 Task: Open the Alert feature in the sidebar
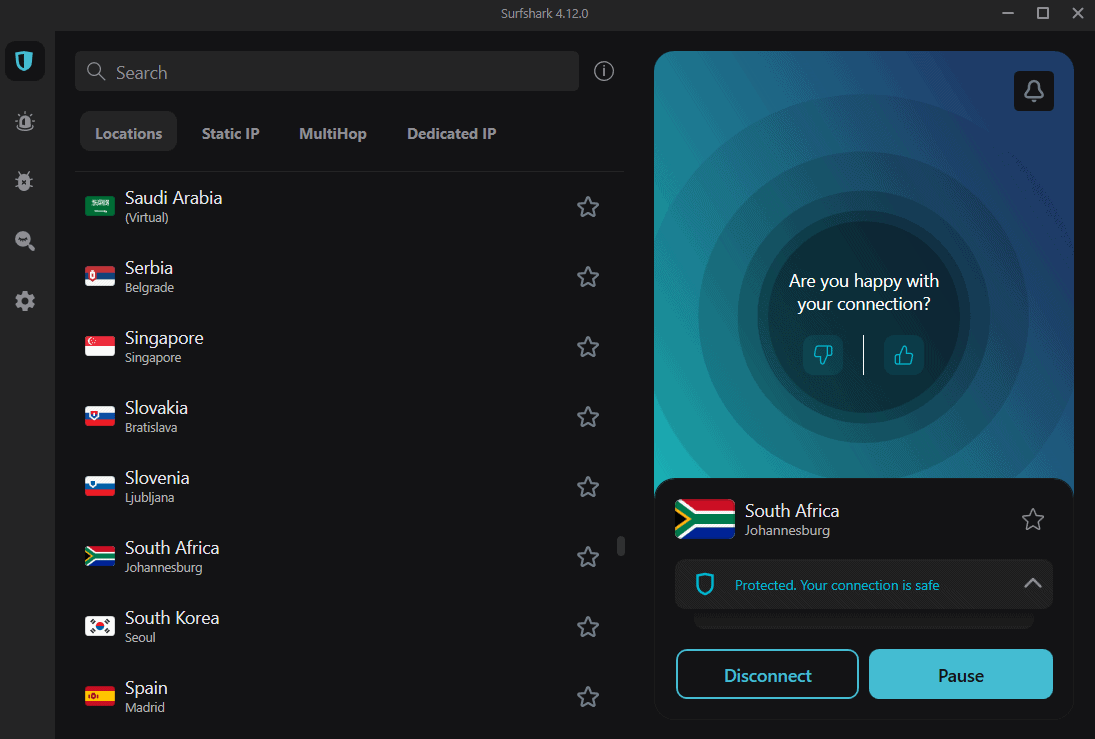[x=24, y=121]
